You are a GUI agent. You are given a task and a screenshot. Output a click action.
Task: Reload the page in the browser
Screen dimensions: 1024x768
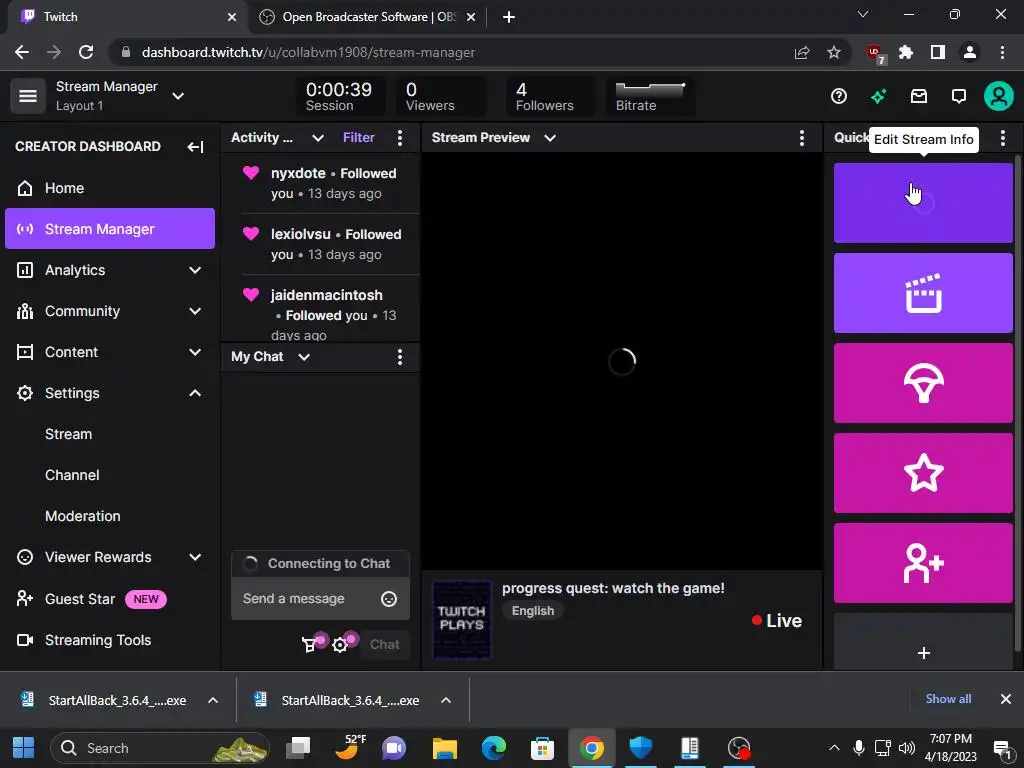point(86,52)
